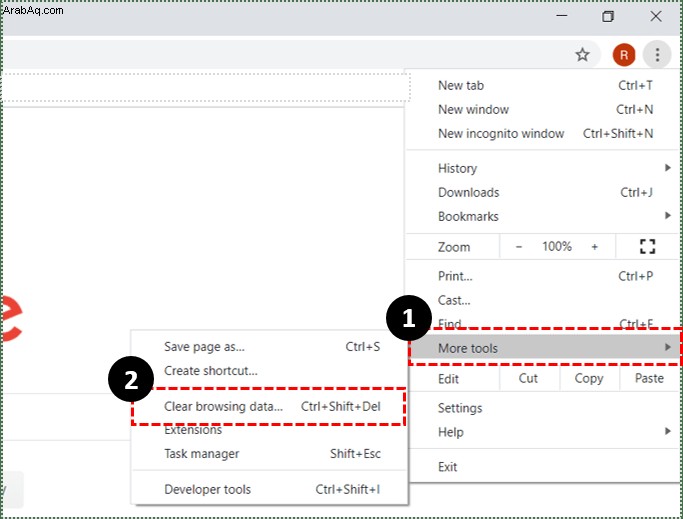Open the Downloads menu item
Image resolution: width=683 pixels, height=519 pixels.
coord(543,192)
